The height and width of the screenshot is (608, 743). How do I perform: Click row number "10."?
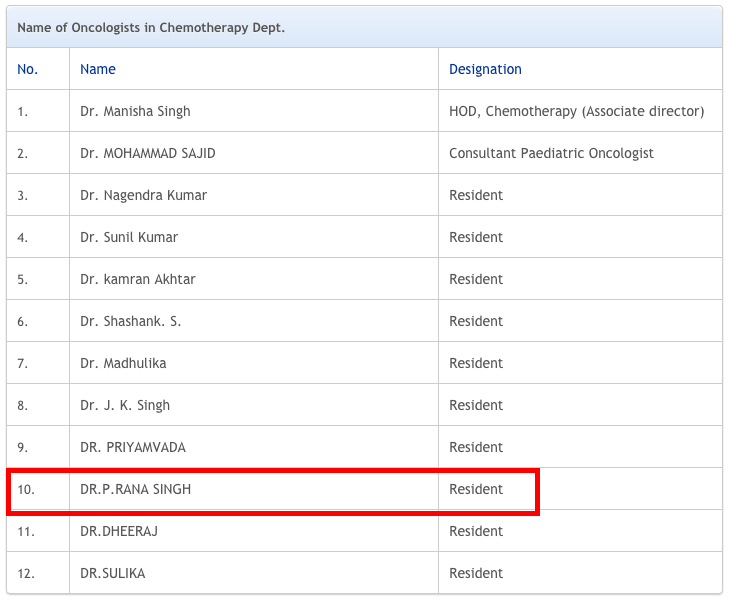(26, 490)
